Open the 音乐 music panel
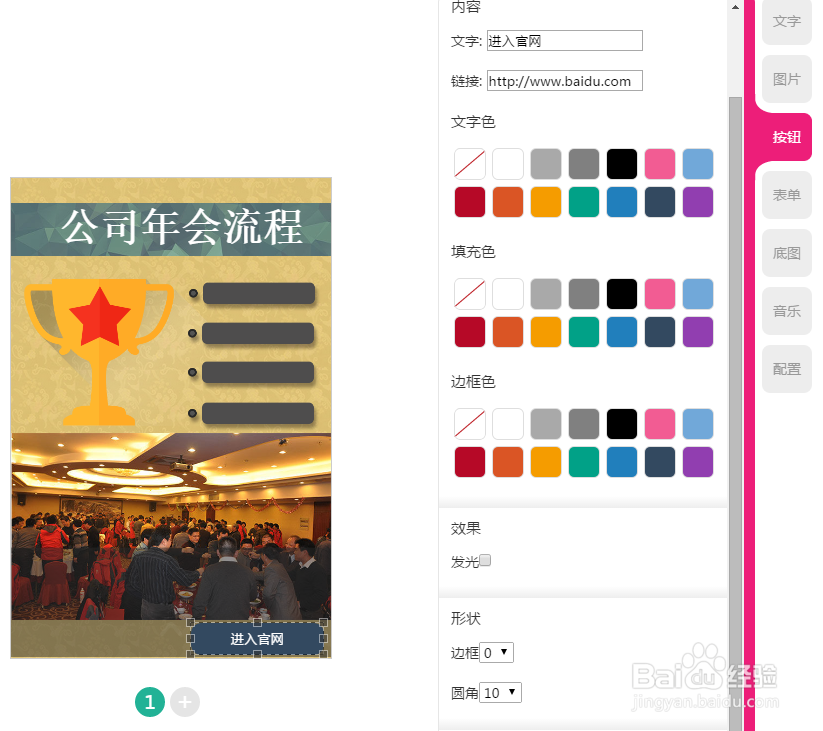This screenshot has width=823, height=731. tap(786, 310)
